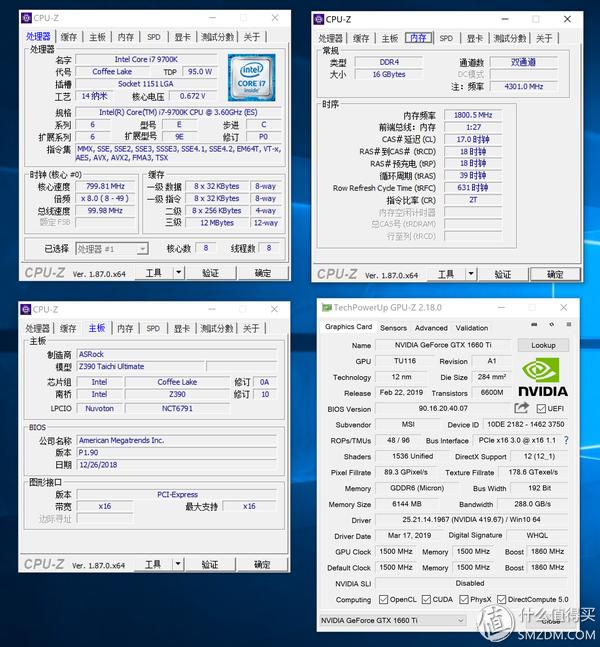Select the 内存 tab in mainboard window
600x647 pixels.
[125, 328]
